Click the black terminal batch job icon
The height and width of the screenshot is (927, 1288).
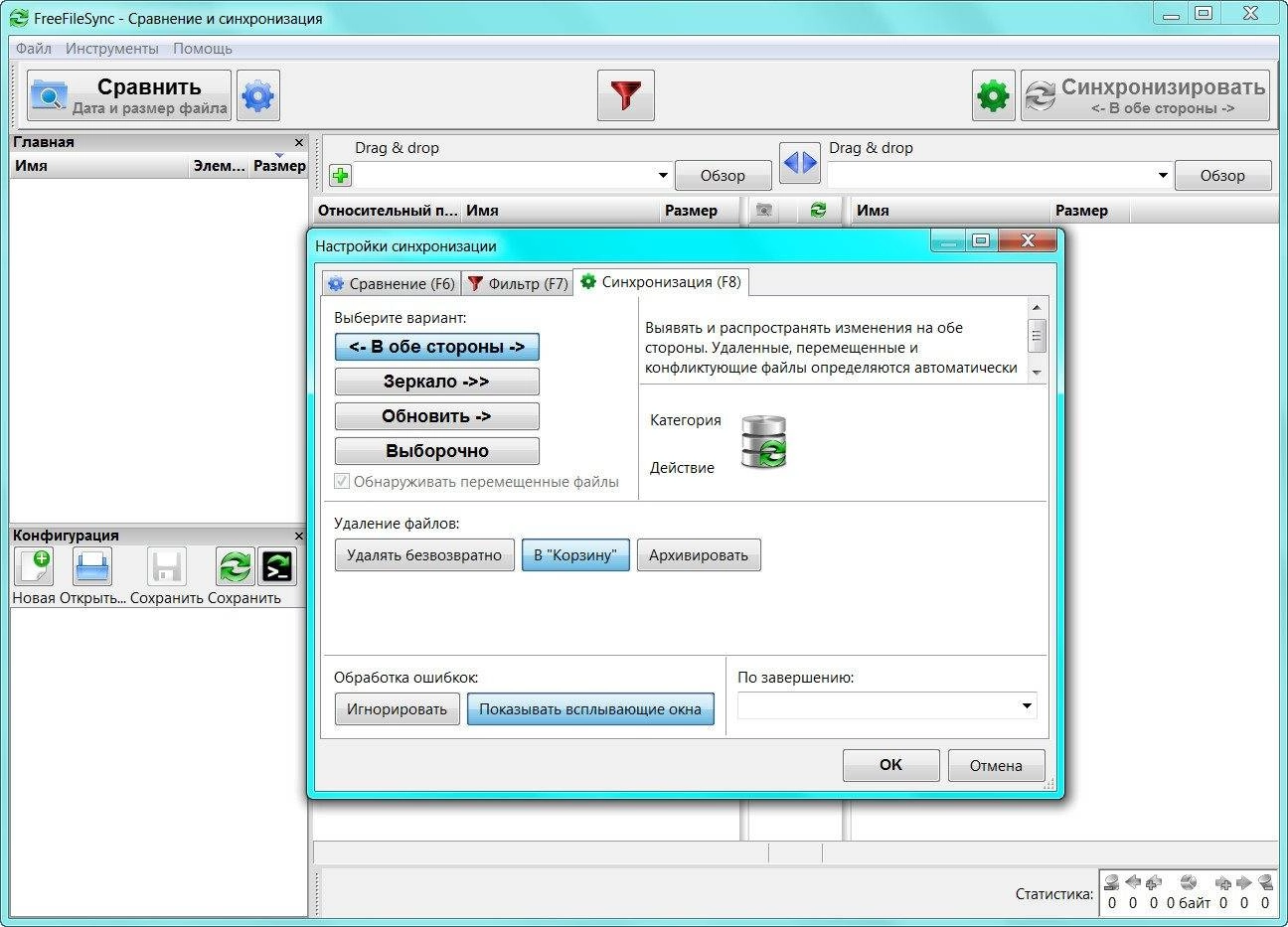point(277,567)
